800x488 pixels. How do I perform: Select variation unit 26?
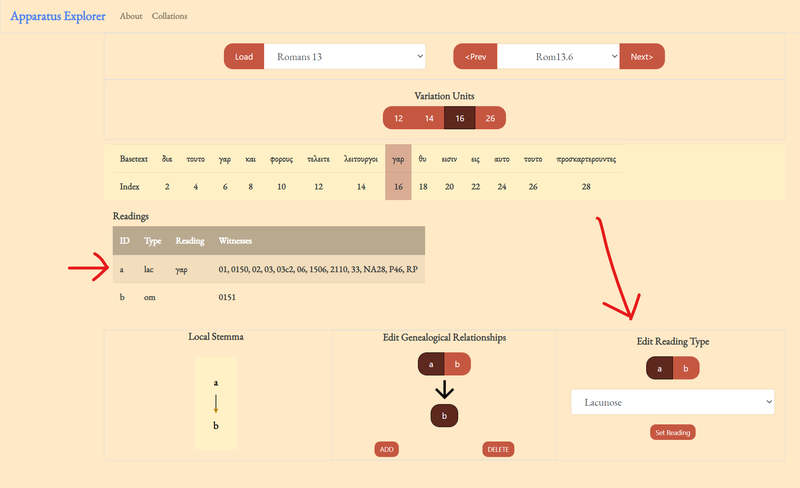pyautogui.click(x=490, y=118)
